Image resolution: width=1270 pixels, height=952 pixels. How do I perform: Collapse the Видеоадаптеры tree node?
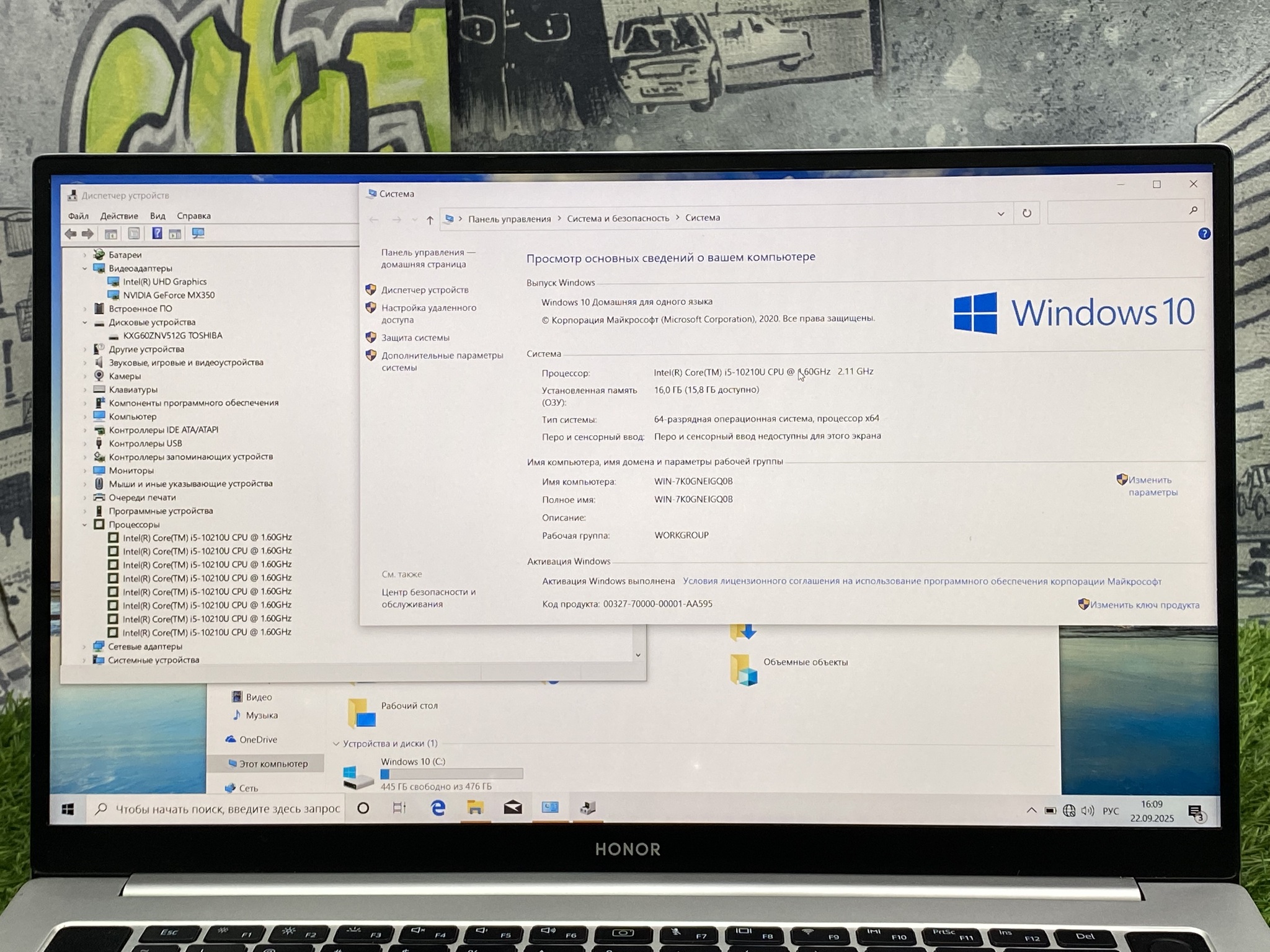tap(85, 268)
